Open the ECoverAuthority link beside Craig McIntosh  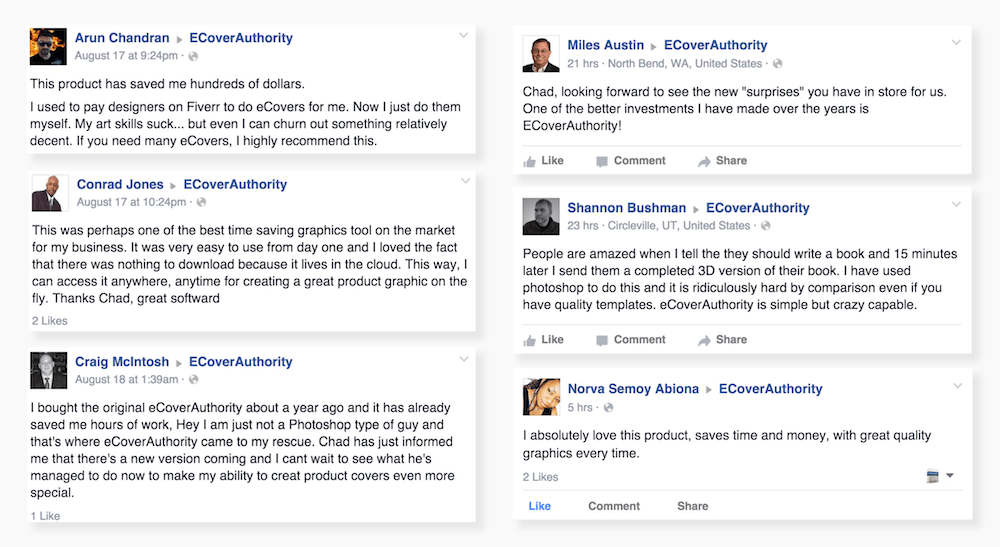pyautogui.click(x=240, y=362)
